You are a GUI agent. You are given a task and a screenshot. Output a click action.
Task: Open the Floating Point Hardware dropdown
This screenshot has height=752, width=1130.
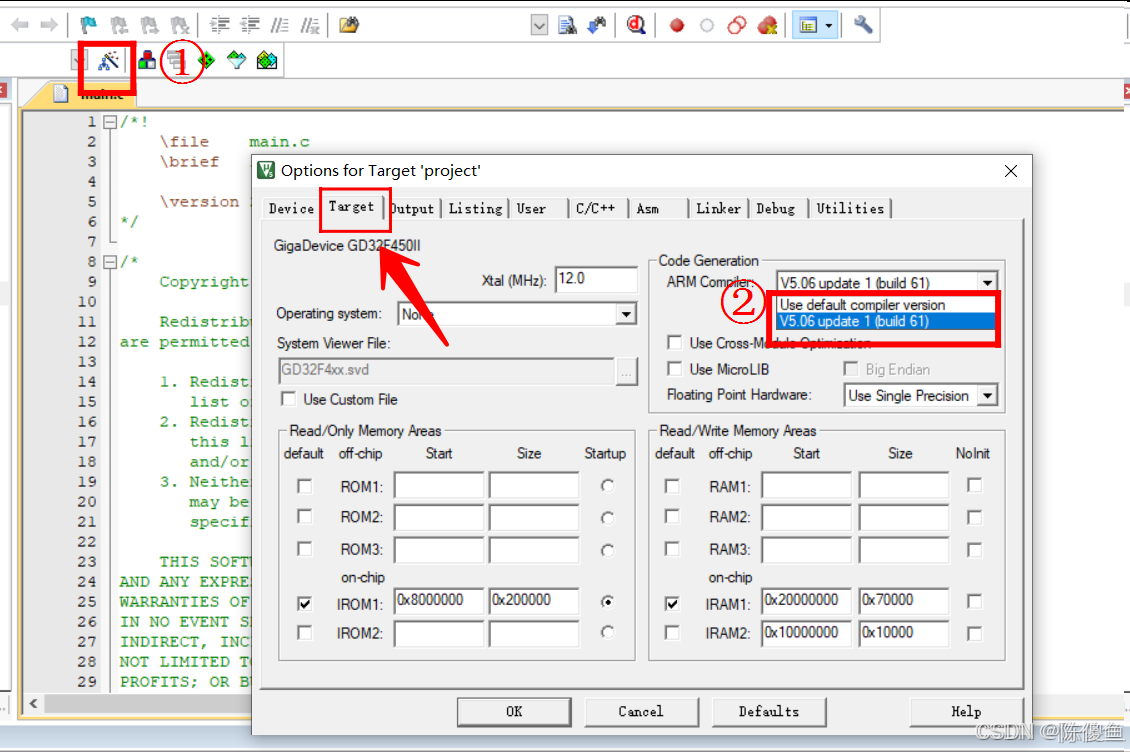988,395
